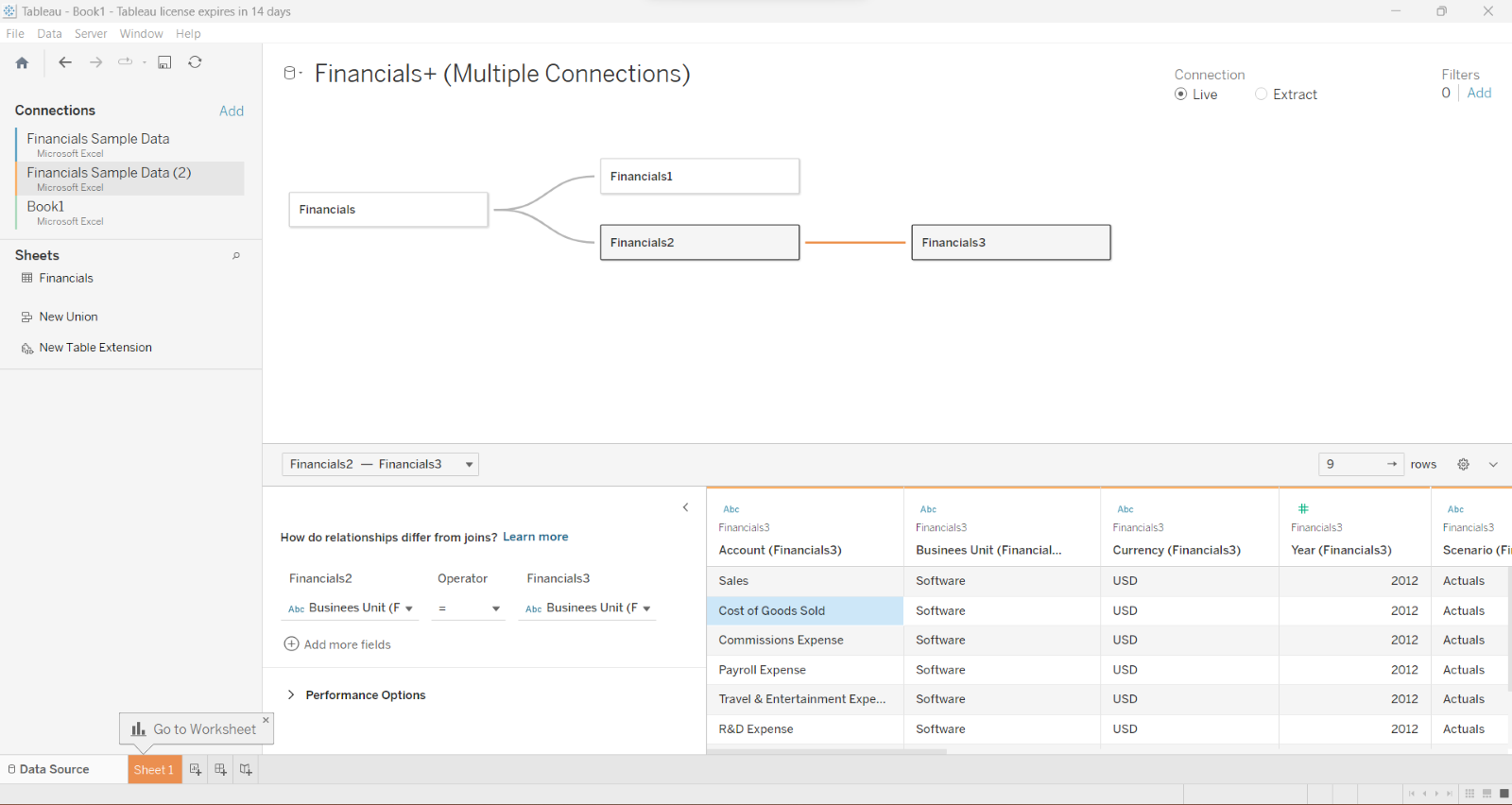
Task: Click the rows count input field
Action: [1353, 464]
